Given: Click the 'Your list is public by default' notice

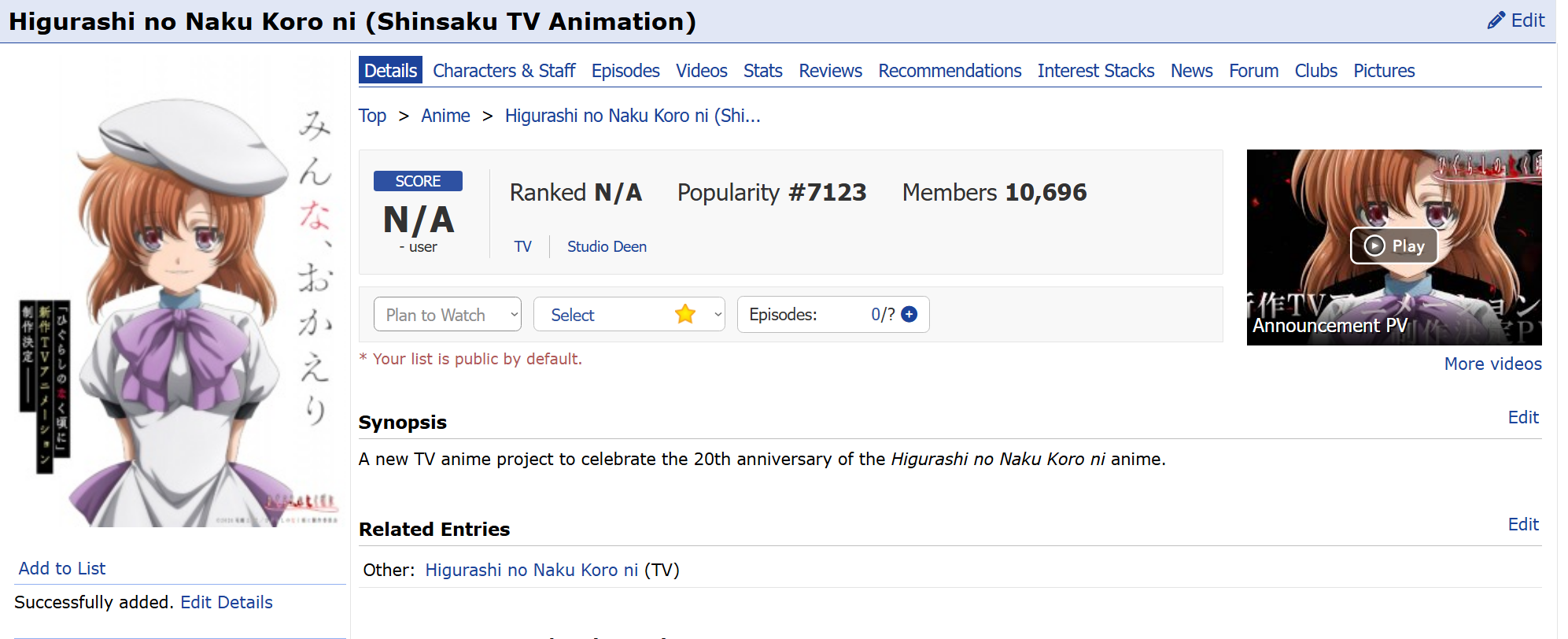Looking at the screenshot, I should point(470,359).
